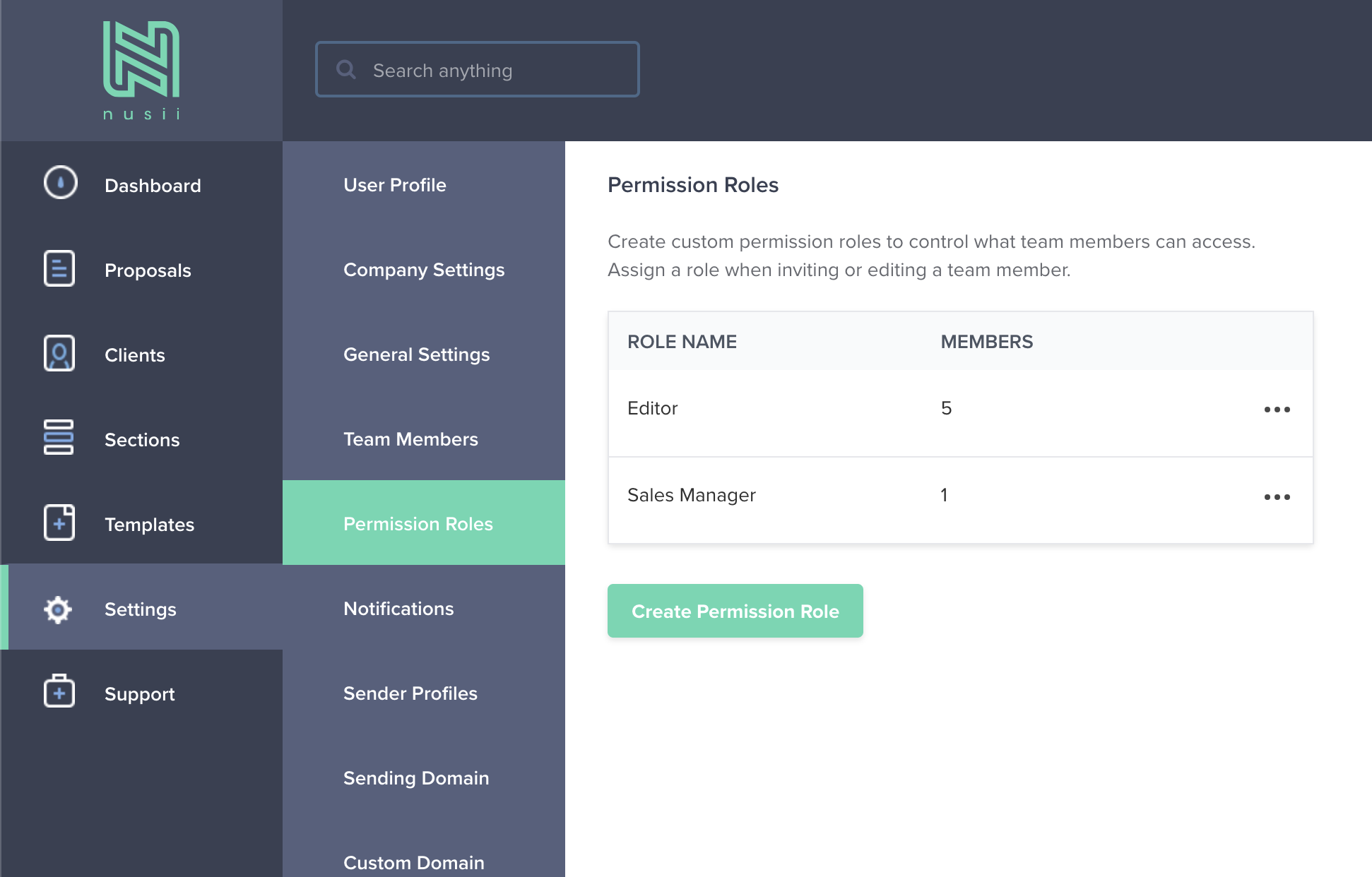Open Support using its sidebar icon

click(59, 693)
